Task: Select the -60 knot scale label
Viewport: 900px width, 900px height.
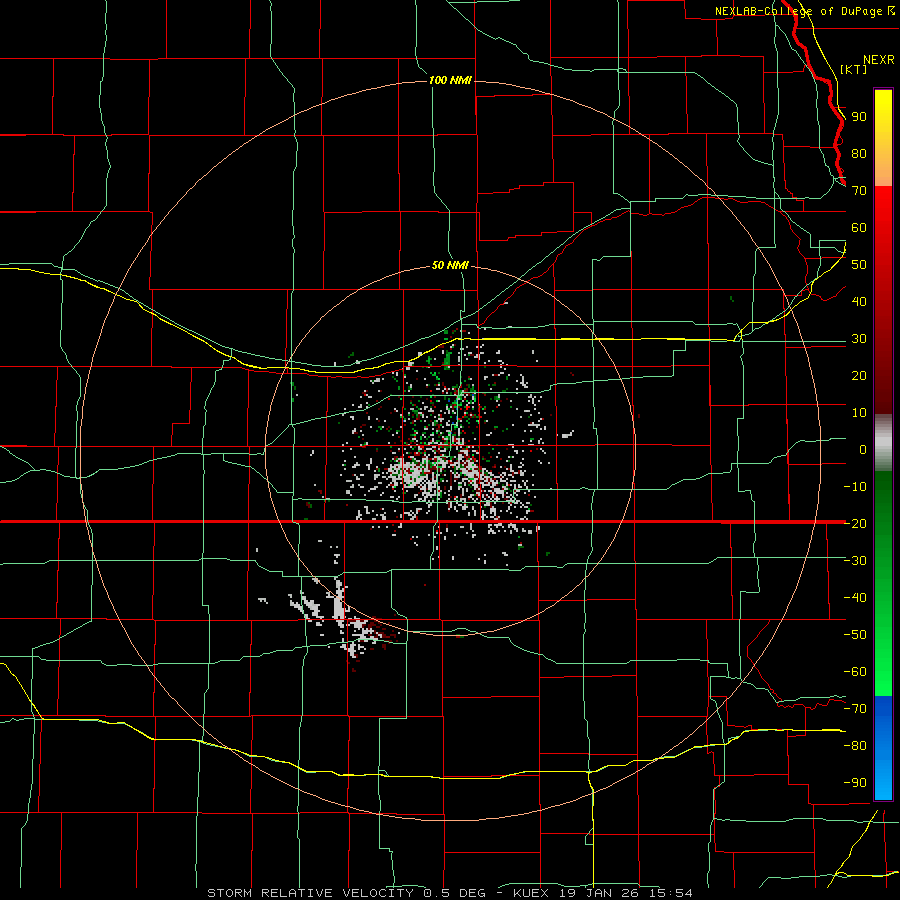Action: pos(855,672)
